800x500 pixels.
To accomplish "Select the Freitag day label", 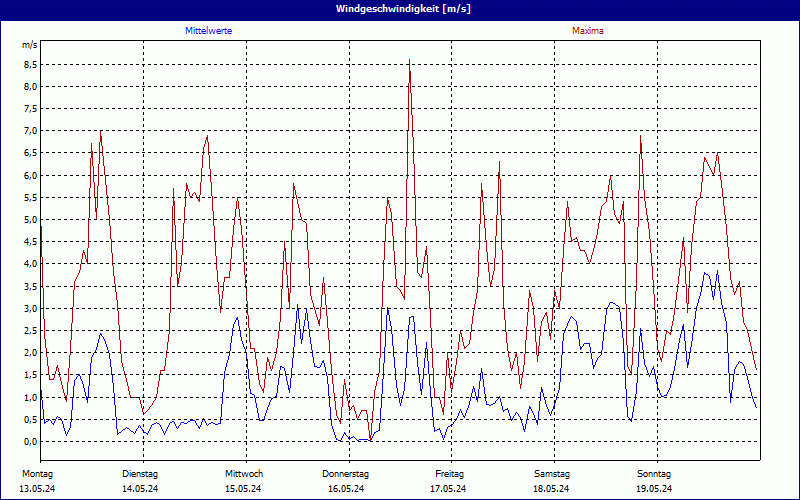I will point(450,473).
